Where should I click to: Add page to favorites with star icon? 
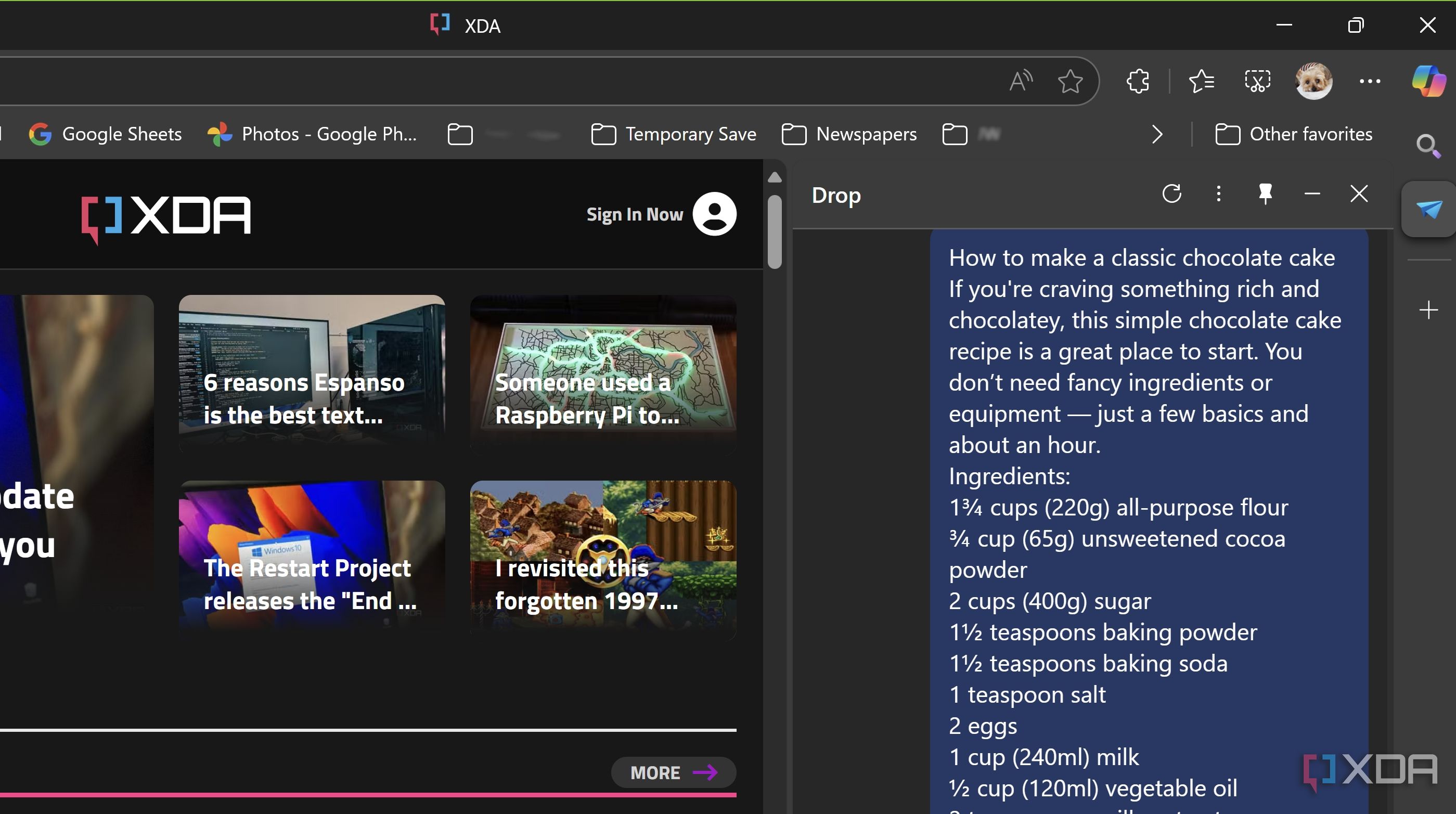click(1070, 81)
